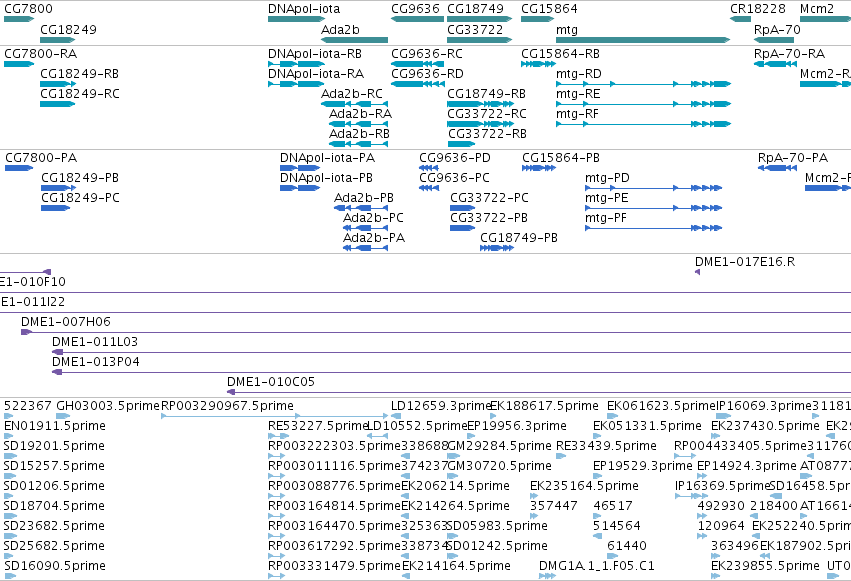Open the Ada2b-PA protein feature
The height and width of the screenshot is (581, 851).
pyautogui.click(x=365, y=248)
